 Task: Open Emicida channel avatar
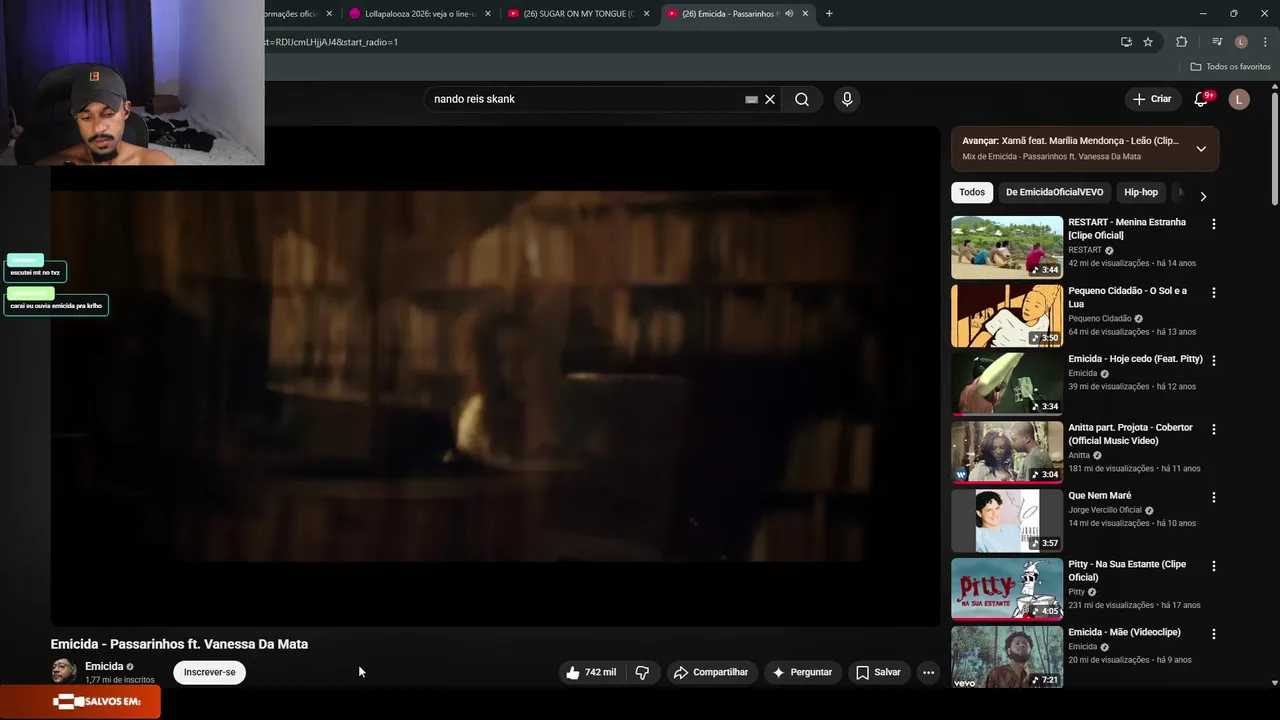point(64,672)
